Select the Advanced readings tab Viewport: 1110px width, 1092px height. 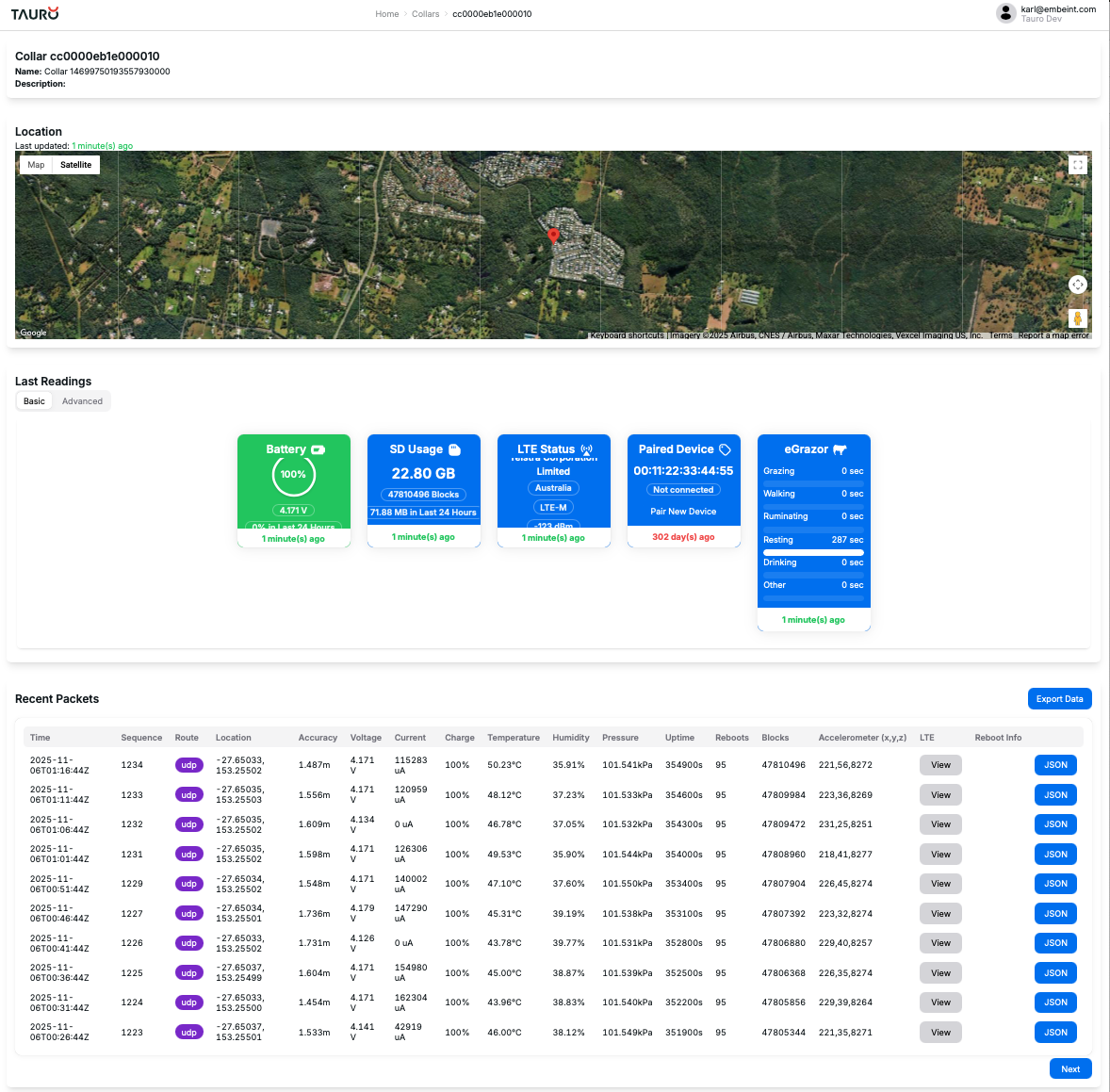[x=82, y=401]
